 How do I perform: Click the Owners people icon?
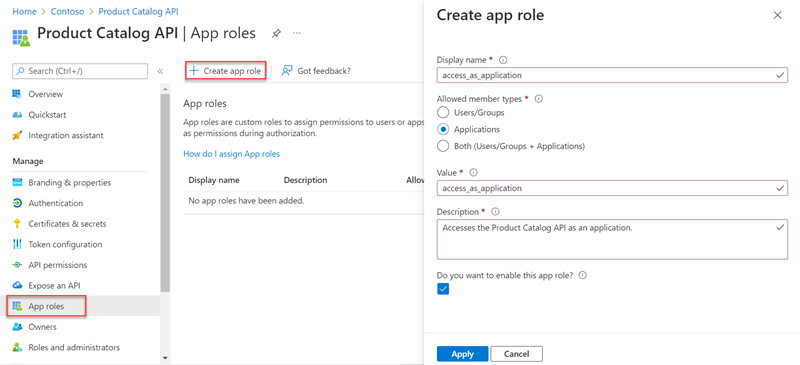[17, 327]
